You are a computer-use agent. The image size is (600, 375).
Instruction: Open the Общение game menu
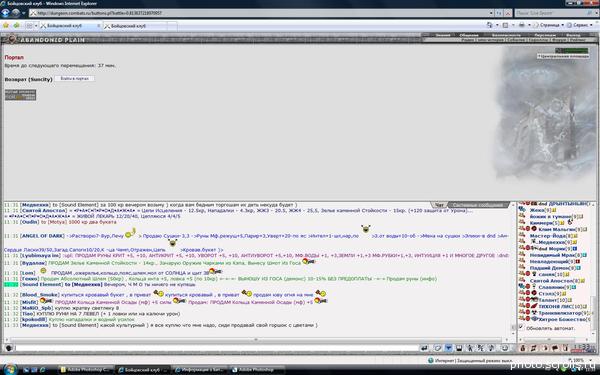[x=469, y=35]
